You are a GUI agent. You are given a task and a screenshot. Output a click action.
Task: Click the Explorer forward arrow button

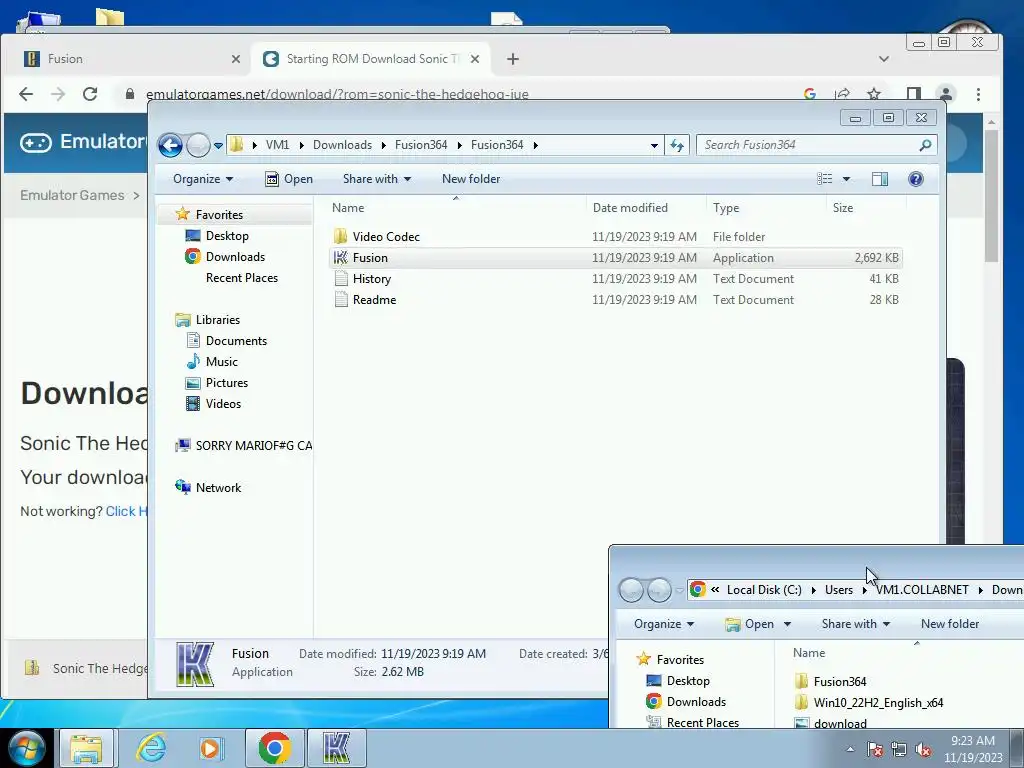coord(198,145)
